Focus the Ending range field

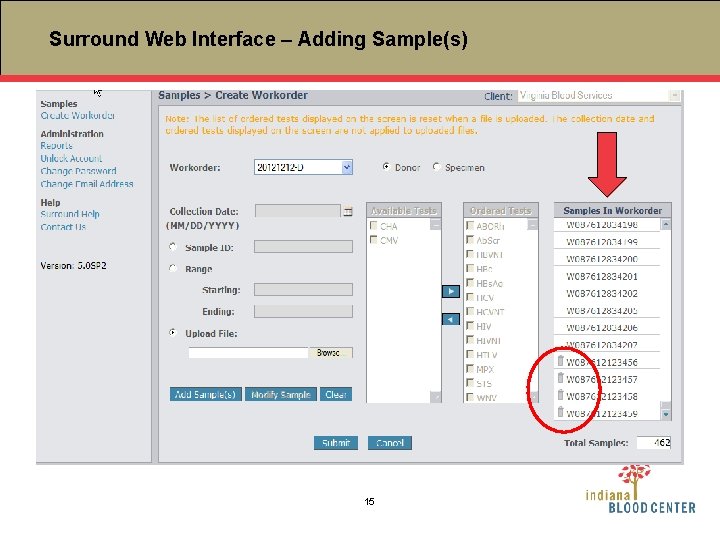303,311
